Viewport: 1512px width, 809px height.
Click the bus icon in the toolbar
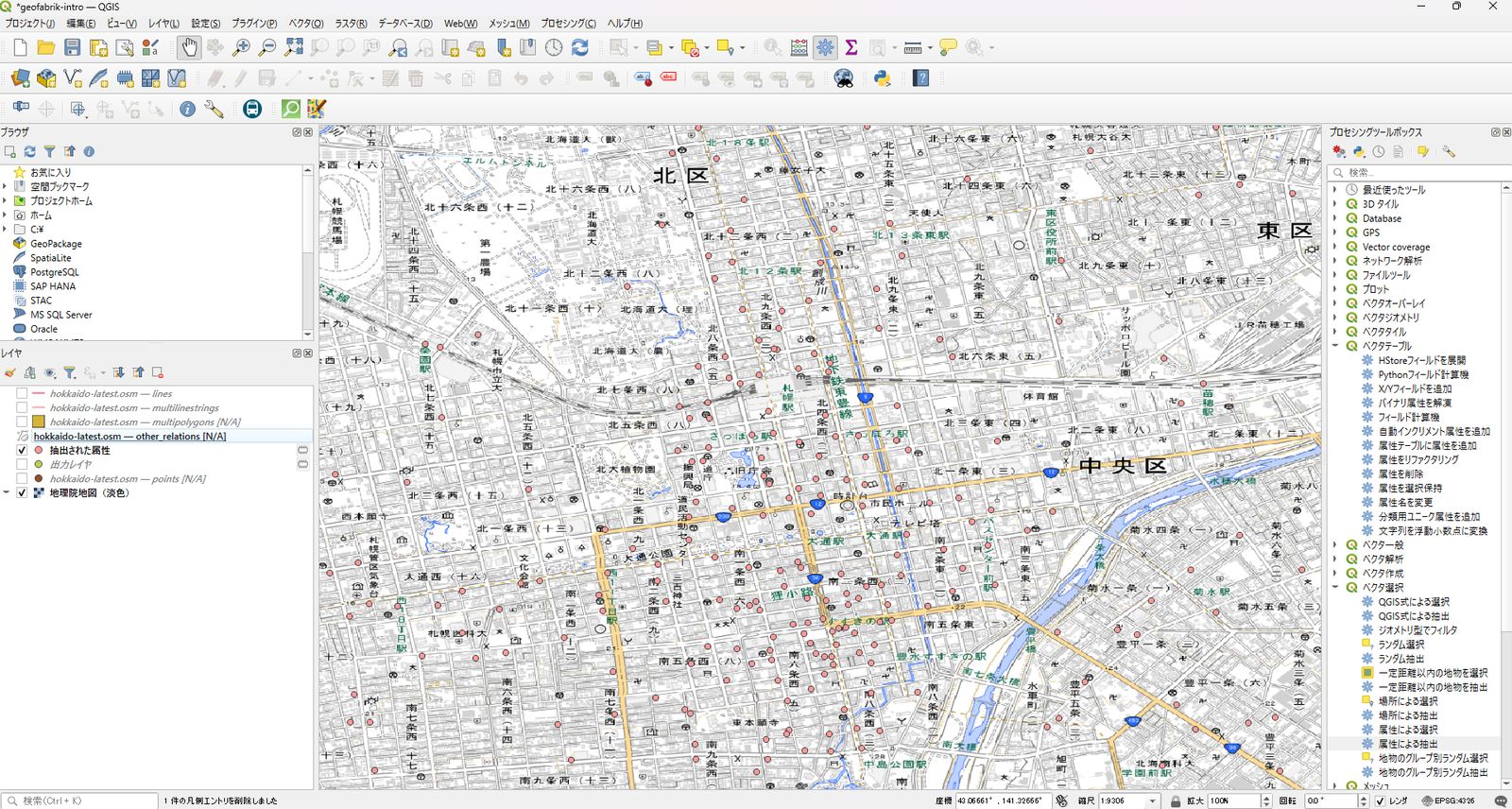tap(252, 110)
